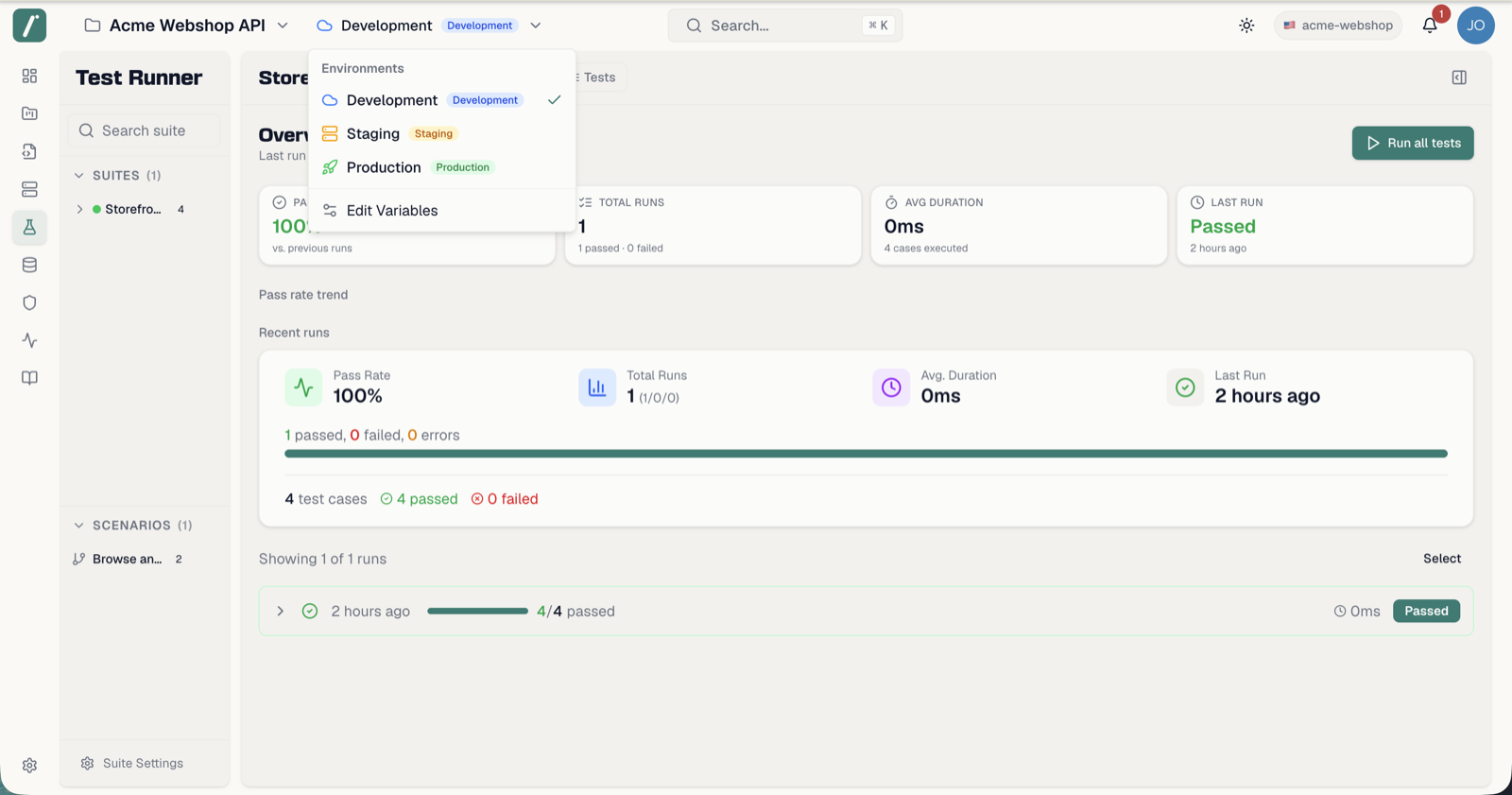Open Suite Settings

click(x=132, y=763)
